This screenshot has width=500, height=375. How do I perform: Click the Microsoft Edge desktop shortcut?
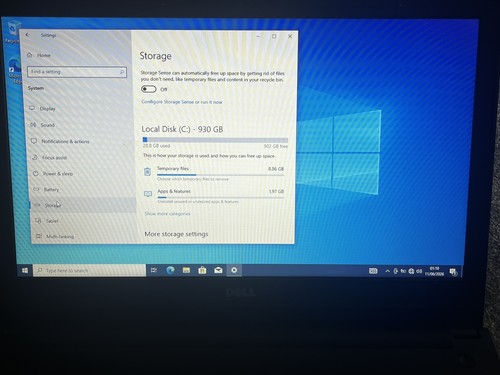(x=15, y=71)
